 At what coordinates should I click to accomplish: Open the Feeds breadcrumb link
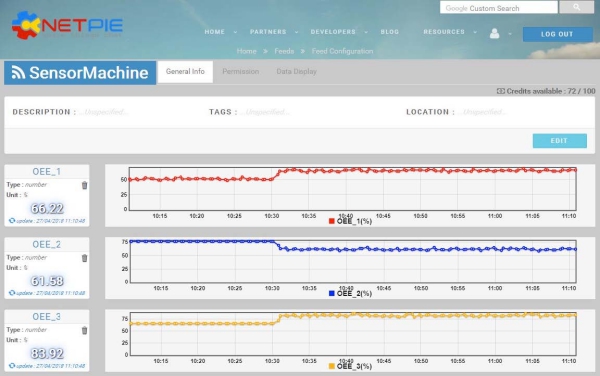[x=284, y=51]
